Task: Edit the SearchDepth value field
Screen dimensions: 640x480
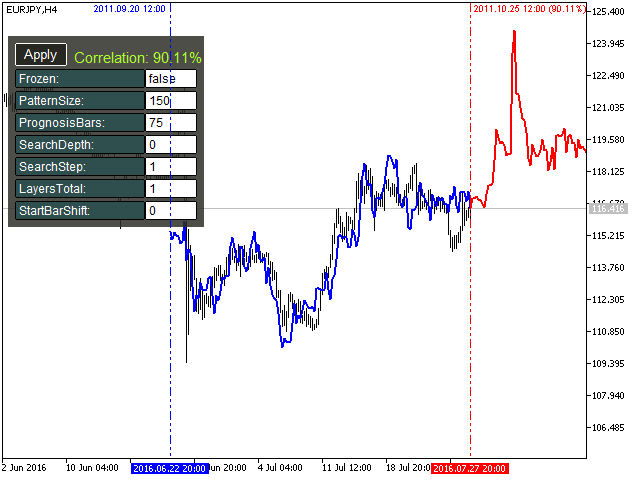Action: tap(171, 145)
